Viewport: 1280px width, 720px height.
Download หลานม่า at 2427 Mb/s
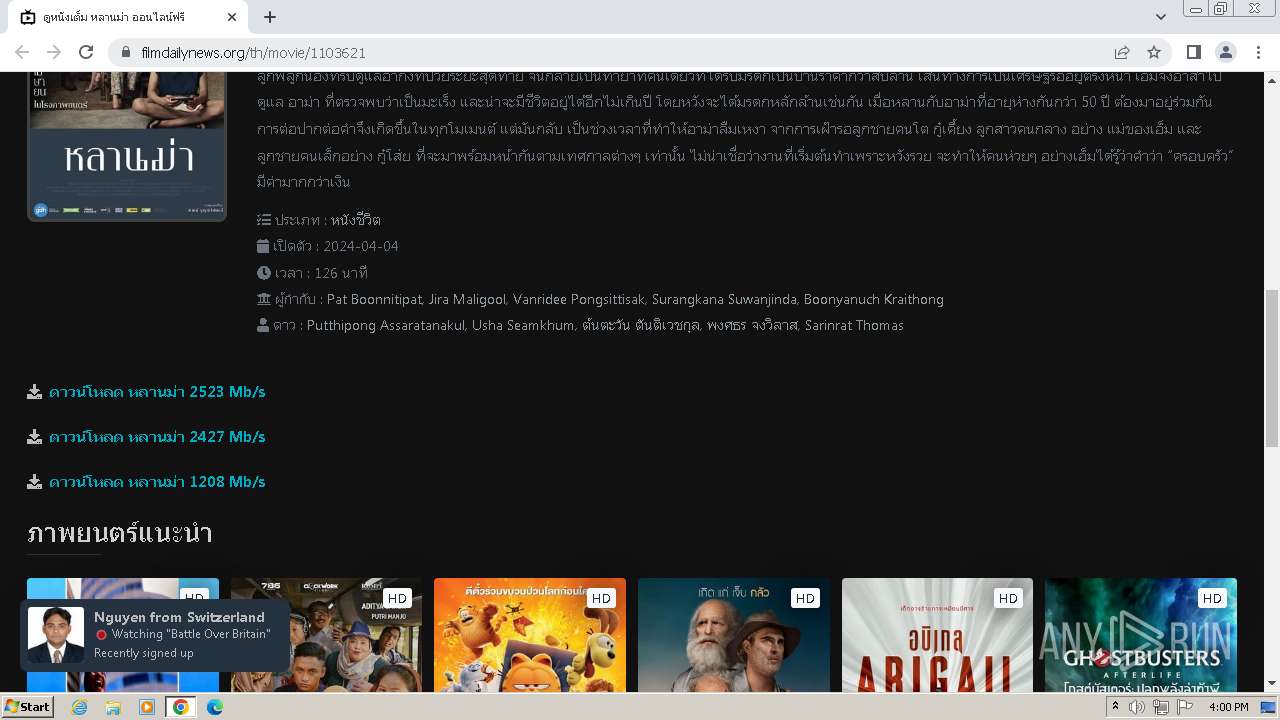(157, 437)
